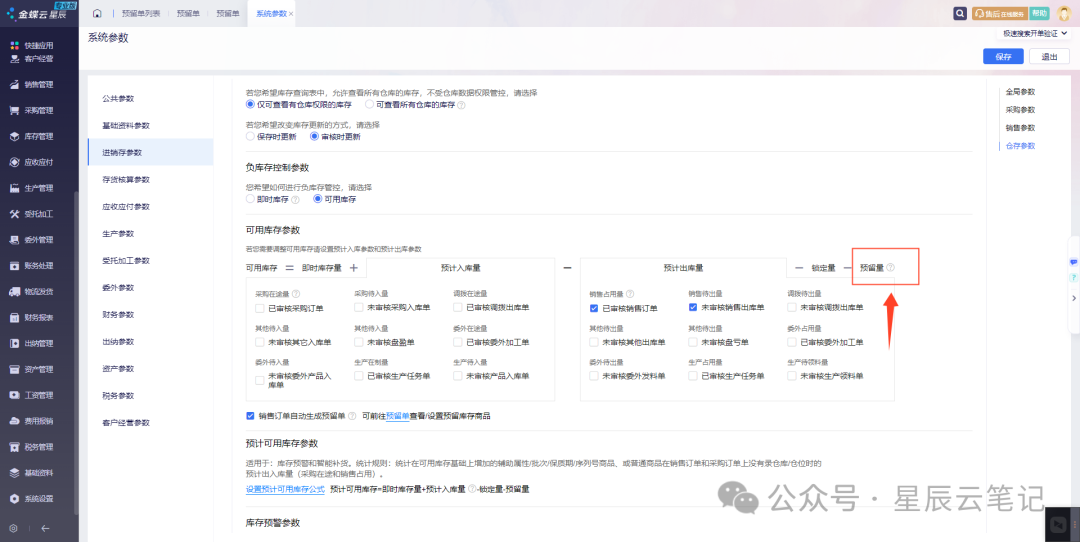Viewport: 1080px width, 542px height.
Task: Expand the right-edge side panel chevron
Action: click(1073, 297)
